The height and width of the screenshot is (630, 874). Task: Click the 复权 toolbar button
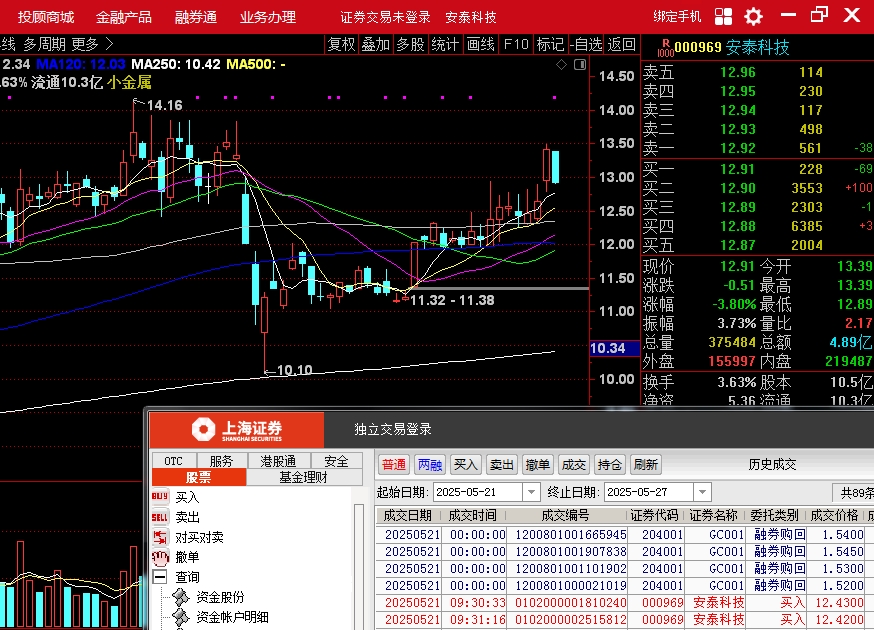(x=341, y=44)
